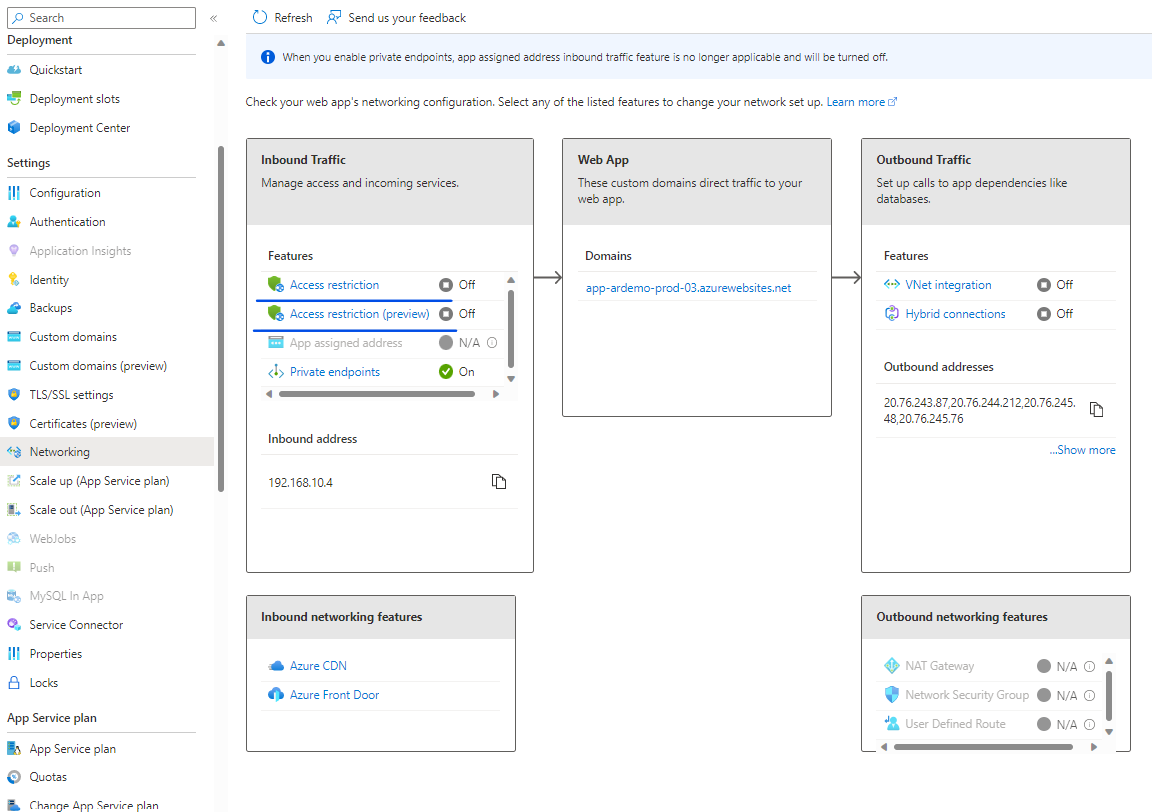
Task: Open the Deployment Center menu item
Action: [x=80, y=128]
